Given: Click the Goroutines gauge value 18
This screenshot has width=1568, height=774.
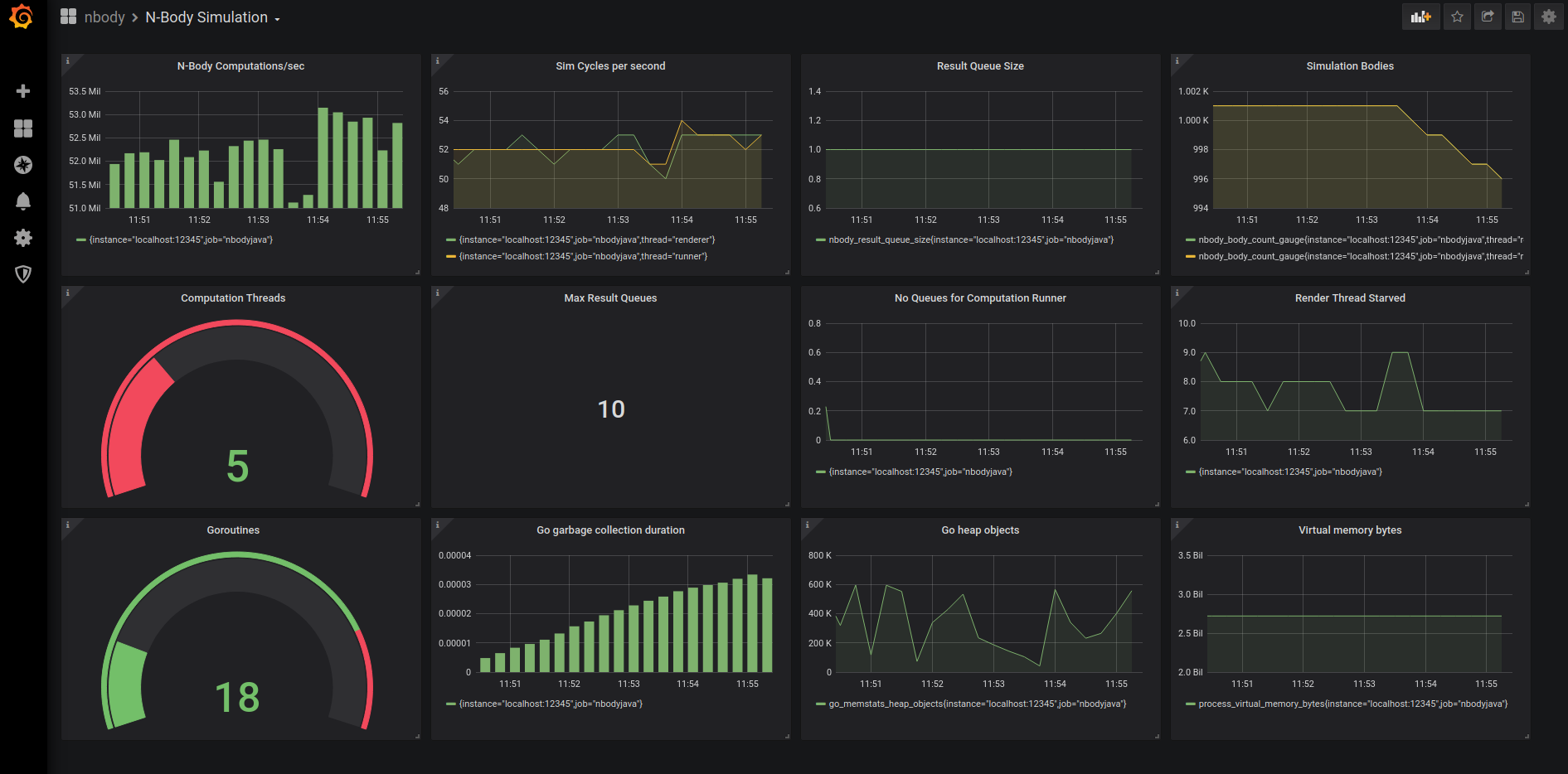Looking at the screenshot, I should pos(237,697).
